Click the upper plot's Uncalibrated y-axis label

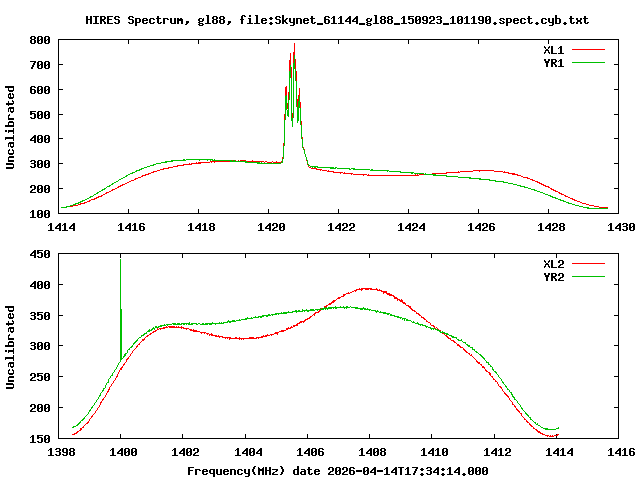[x=11, y=127]
